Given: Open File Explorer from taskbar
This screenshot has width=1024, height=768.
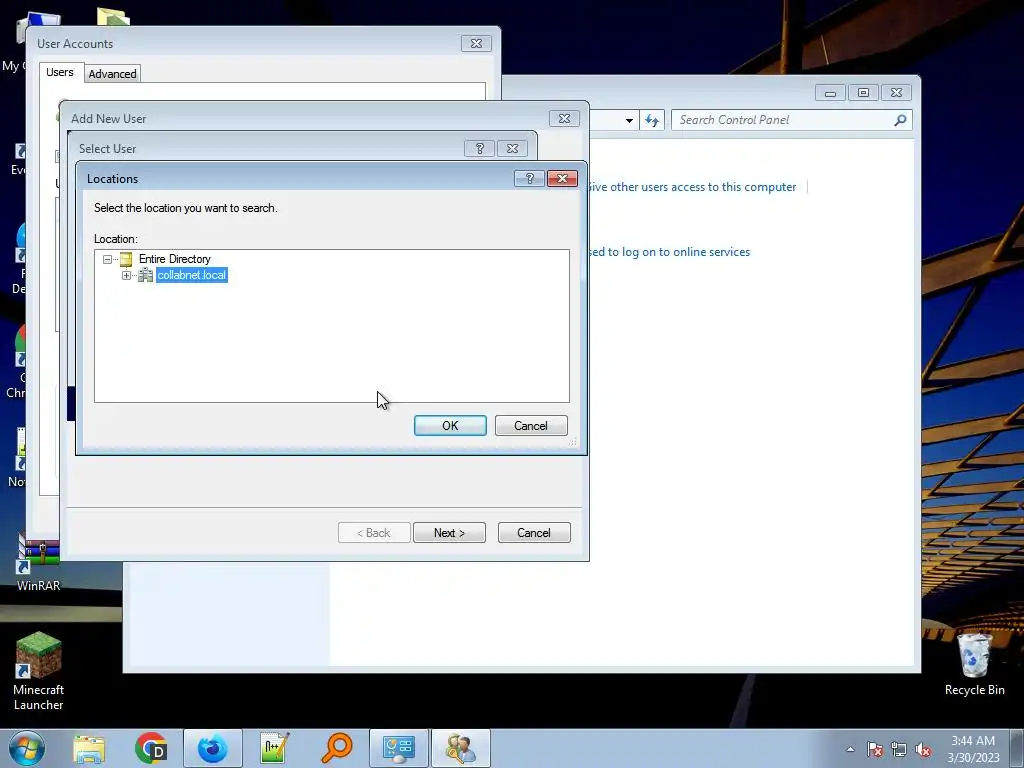Looking at the screenshot, I should pos(89,748).
